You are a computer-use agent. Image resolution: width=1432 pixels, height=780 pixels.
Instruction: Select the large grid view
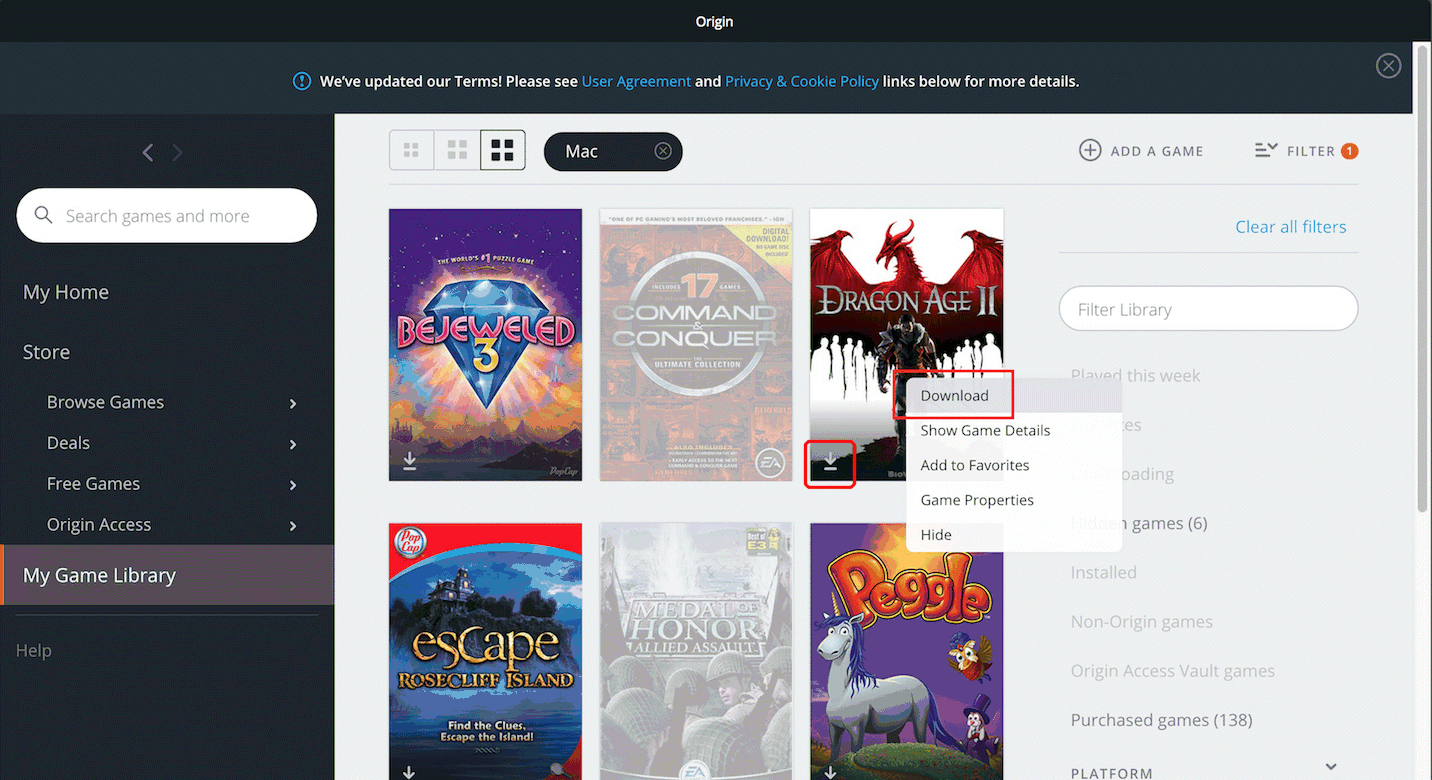tap(502, 151)
